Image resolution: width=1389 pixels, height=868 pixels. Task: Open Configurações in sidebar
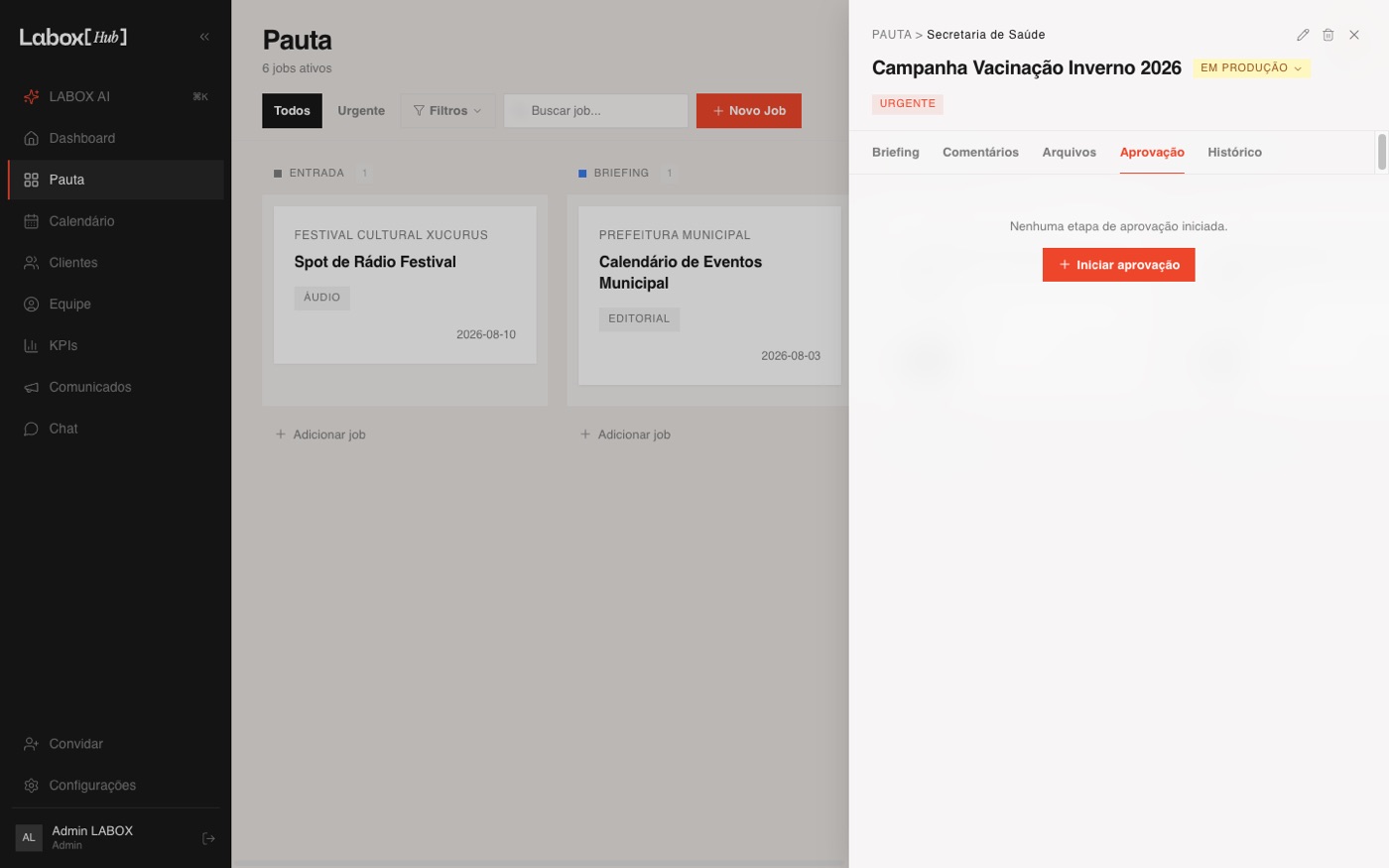(x=115, y=786)
